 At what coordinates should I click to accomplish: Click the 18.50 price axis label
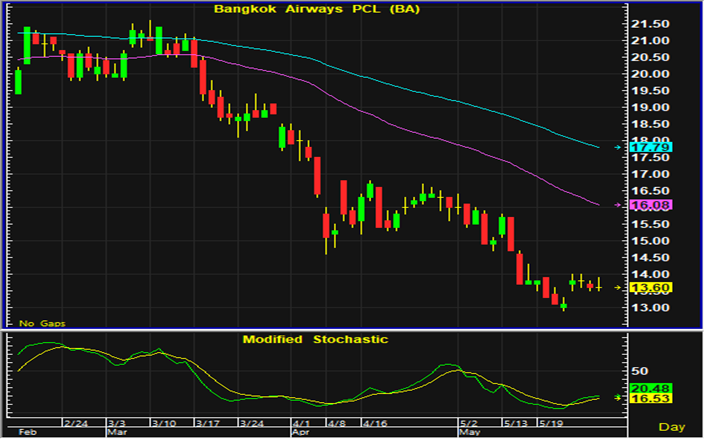pos(650,124)
